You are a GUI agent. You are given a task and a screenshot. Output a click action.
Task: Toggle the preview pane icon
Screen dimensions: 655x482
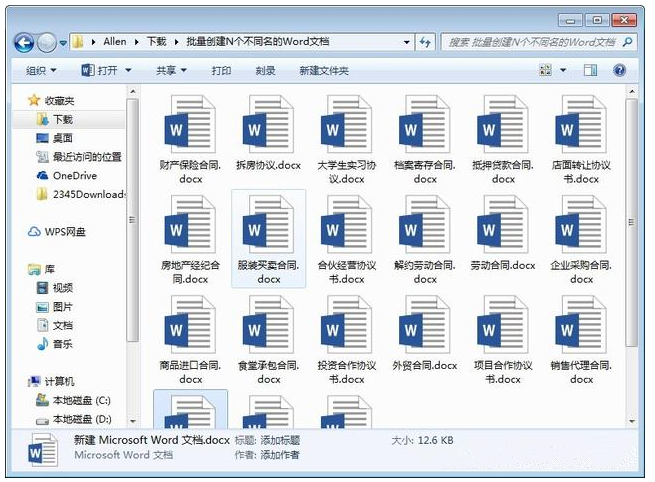(591, 70)
